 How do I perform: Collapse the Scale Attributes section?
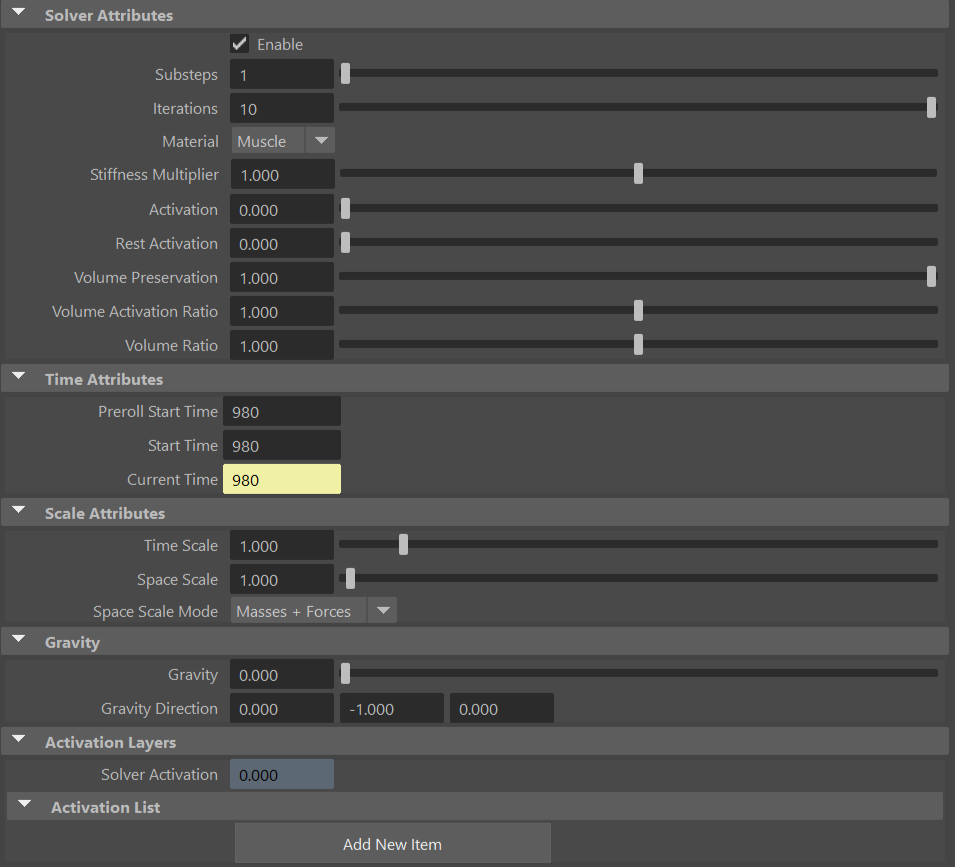[x=18, y=511]
